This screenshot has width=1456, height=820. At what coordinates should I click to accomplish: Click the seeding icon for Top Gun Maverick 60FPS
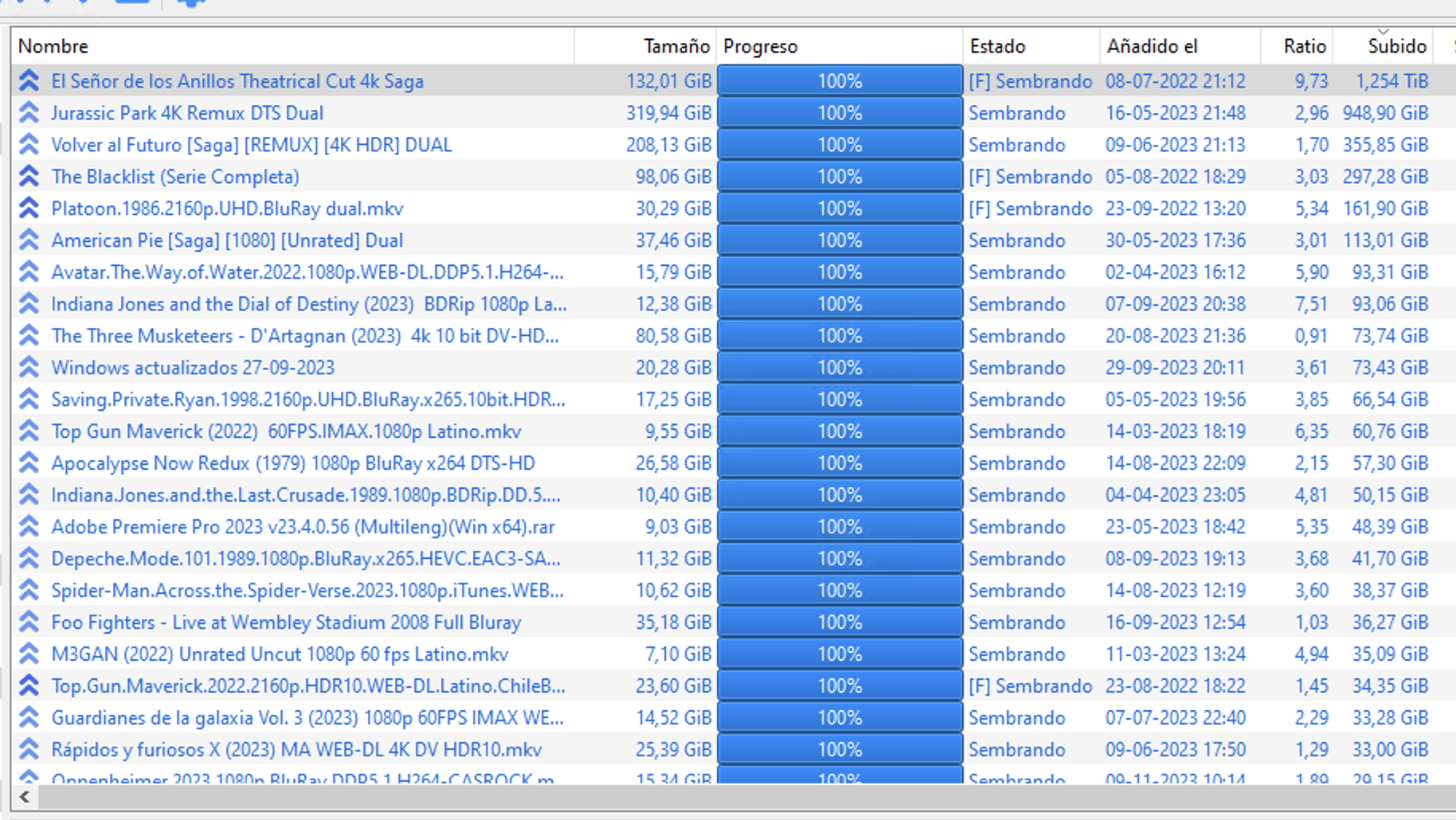tap(29, 431)
